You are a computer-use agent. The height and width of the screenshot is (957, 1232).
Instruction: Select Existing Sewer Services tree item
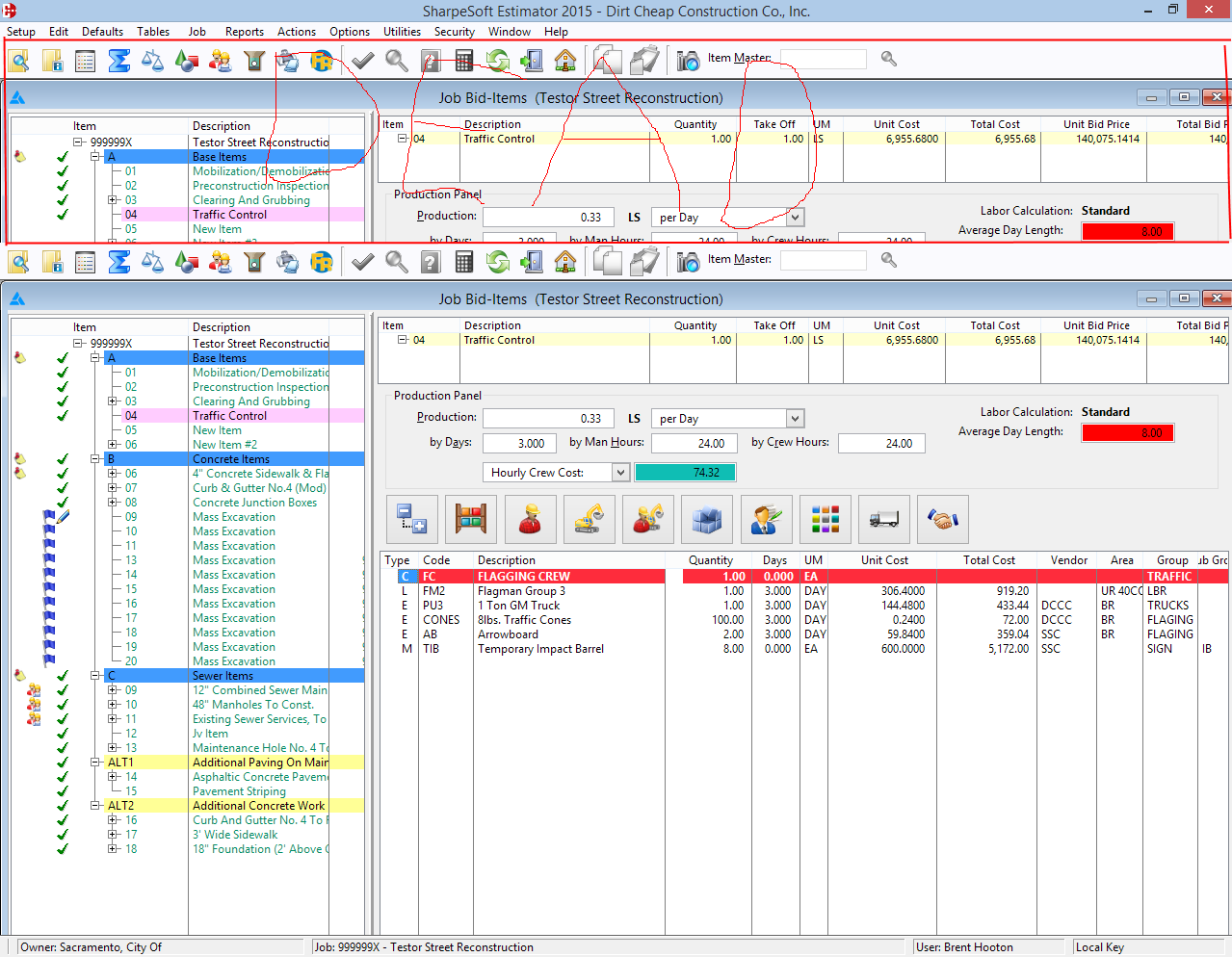pos(259,719)
